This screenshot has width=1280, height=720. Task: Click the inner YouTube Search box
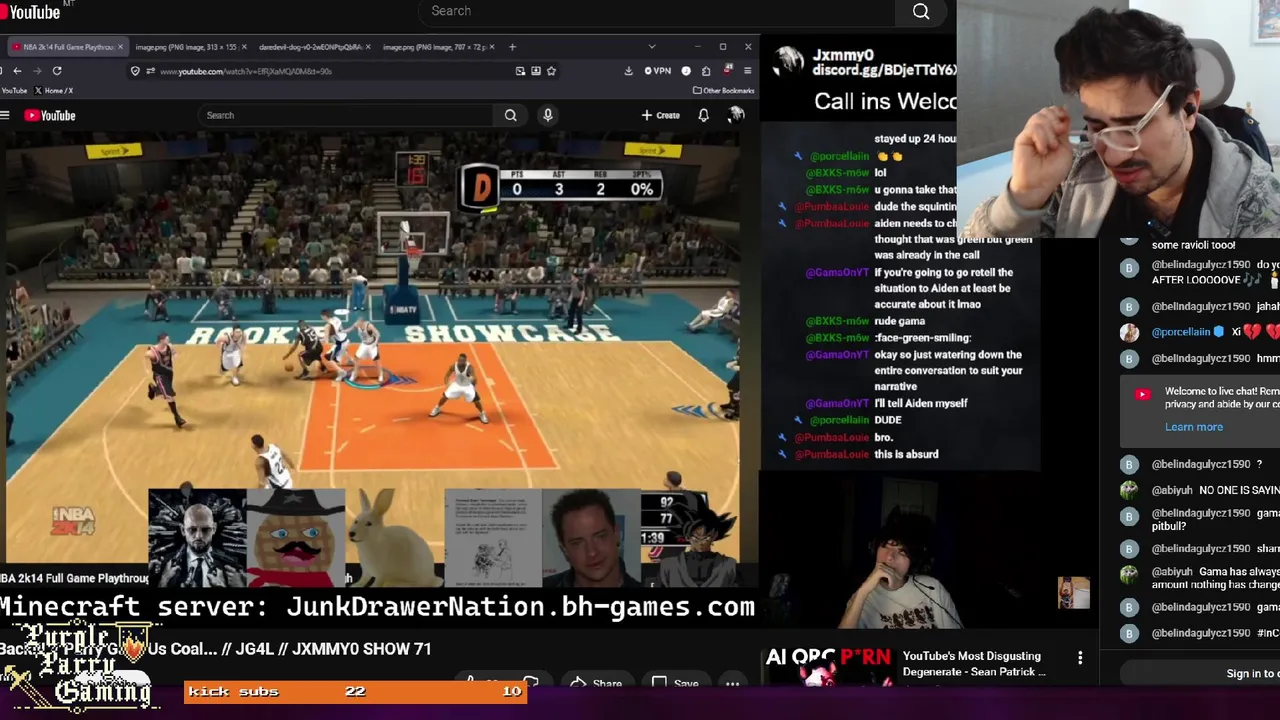pos(346,115)
